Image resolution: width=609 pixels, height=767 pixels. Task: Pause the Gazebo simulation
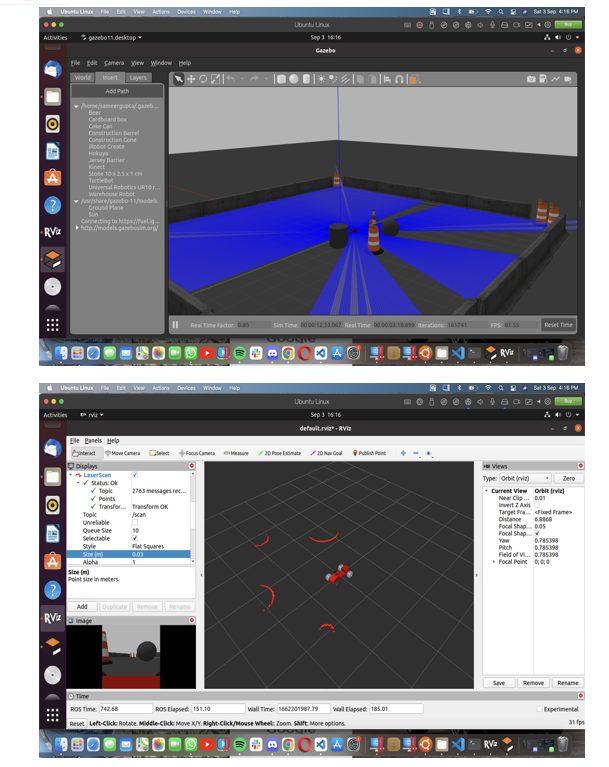175,325
